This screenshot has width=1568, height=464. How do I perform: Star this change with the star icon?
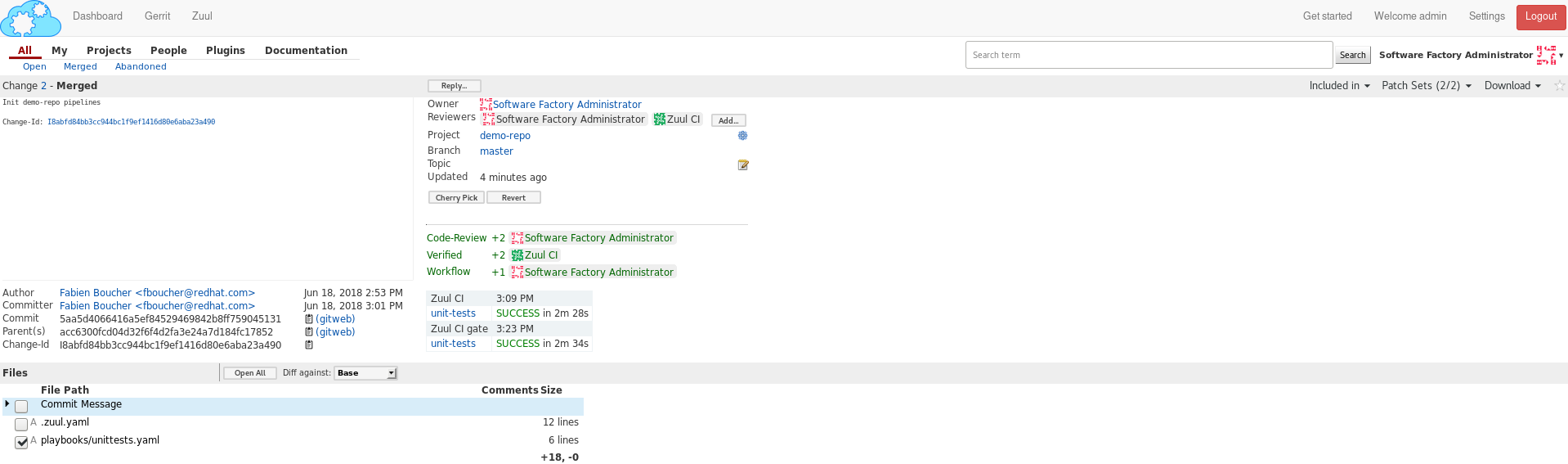click(x=1559, y=86)
